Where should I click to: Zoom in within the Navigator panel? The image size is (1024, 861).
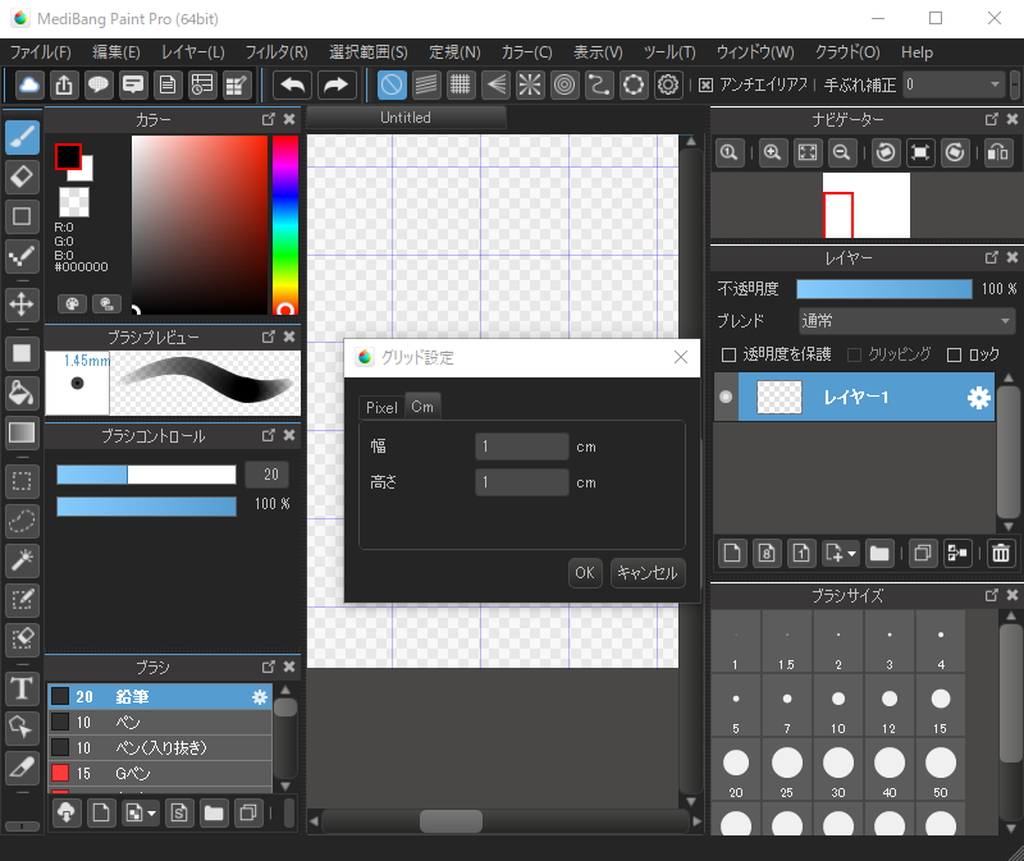[x=773, y=153]
